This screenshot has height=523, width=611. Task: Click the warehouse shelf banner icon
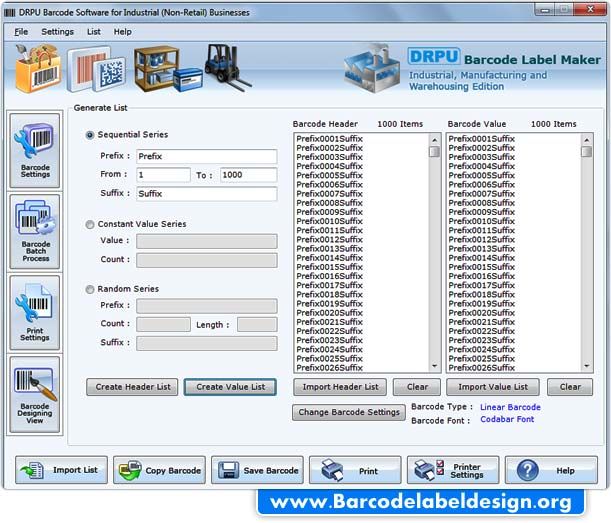pyautogui.click(x=168, y=69)
